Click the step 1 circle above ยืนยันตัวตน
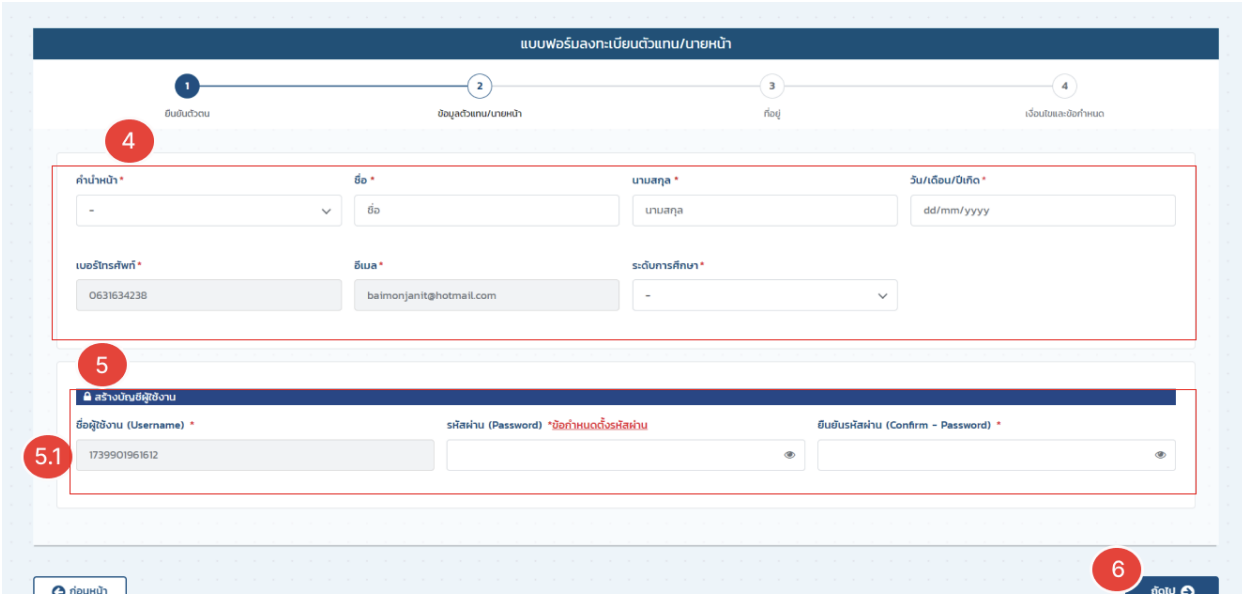Screen dimensions: 1242x594 point(188,87)
